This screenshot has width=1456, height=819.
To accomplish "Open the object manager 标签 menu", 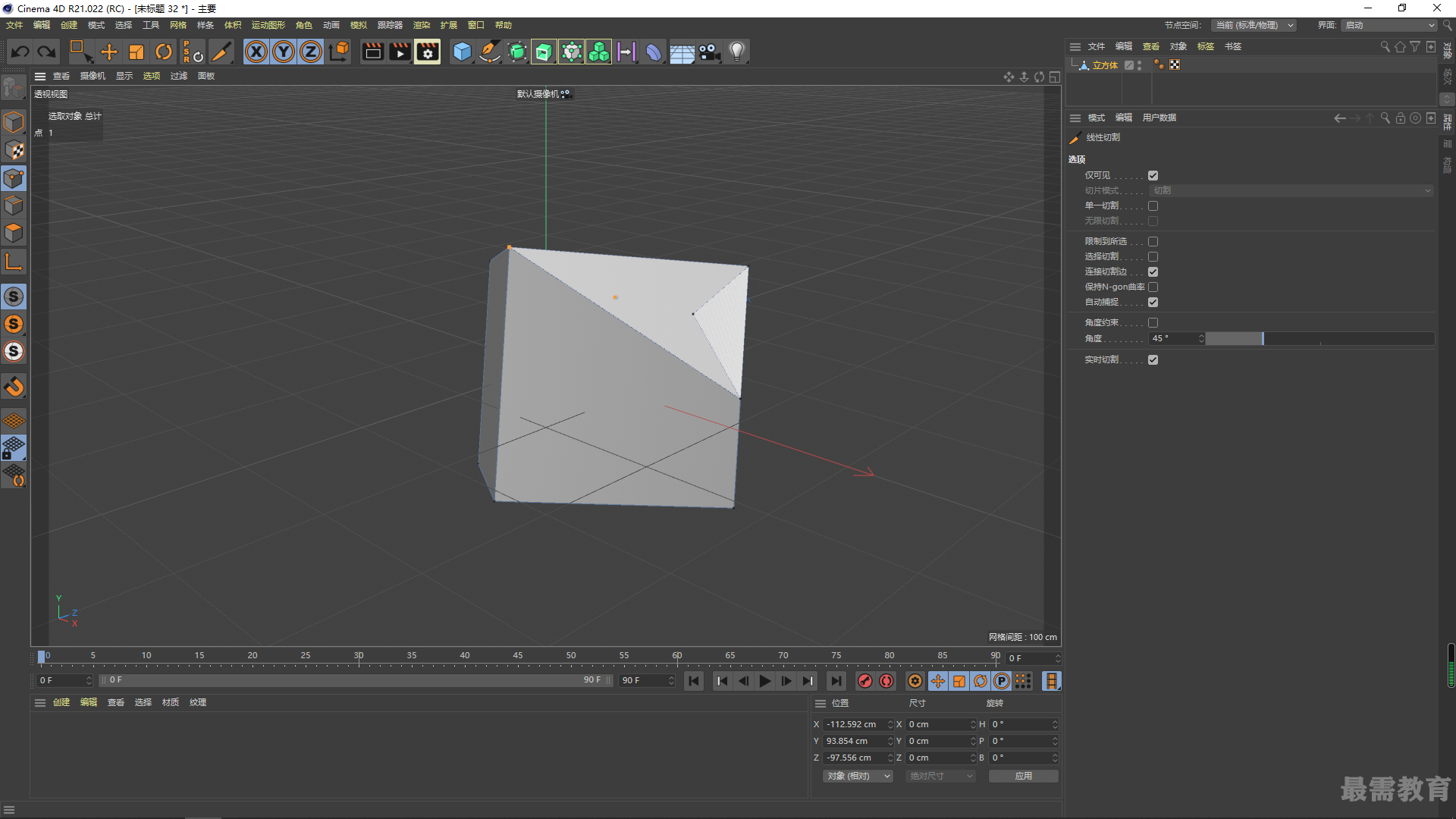I will coord(1206,46).
